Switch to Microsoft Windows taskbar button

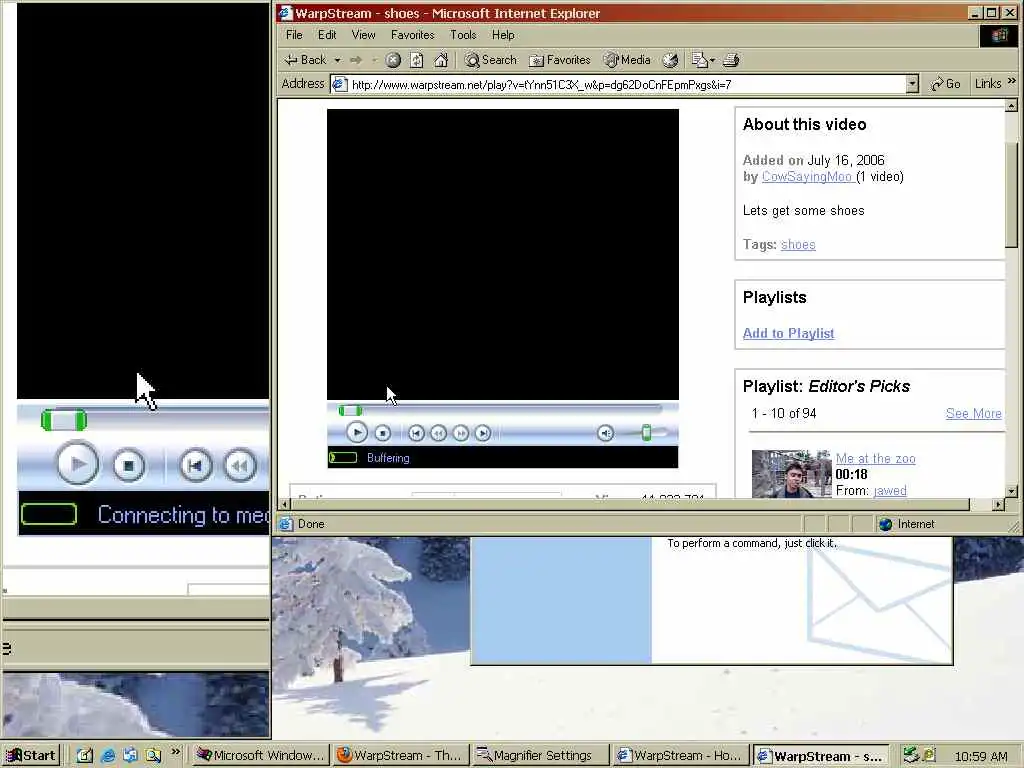[261, 756]
